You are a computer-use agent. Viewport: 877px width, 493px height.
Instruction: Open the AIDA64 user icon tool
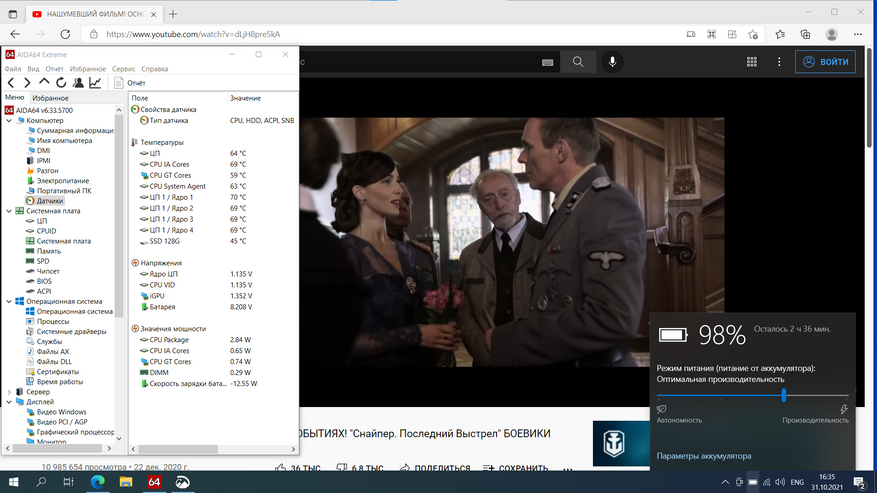click(x=78, y=83)
